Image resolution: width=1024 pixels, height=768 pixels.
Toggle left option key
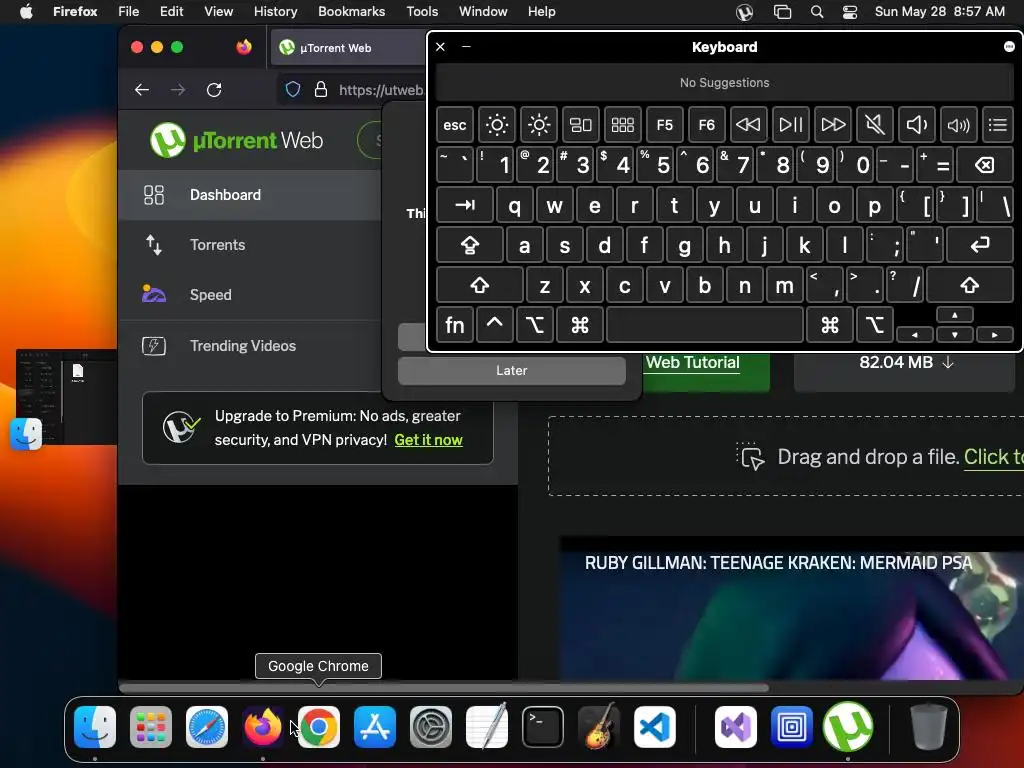pos(535,325)
